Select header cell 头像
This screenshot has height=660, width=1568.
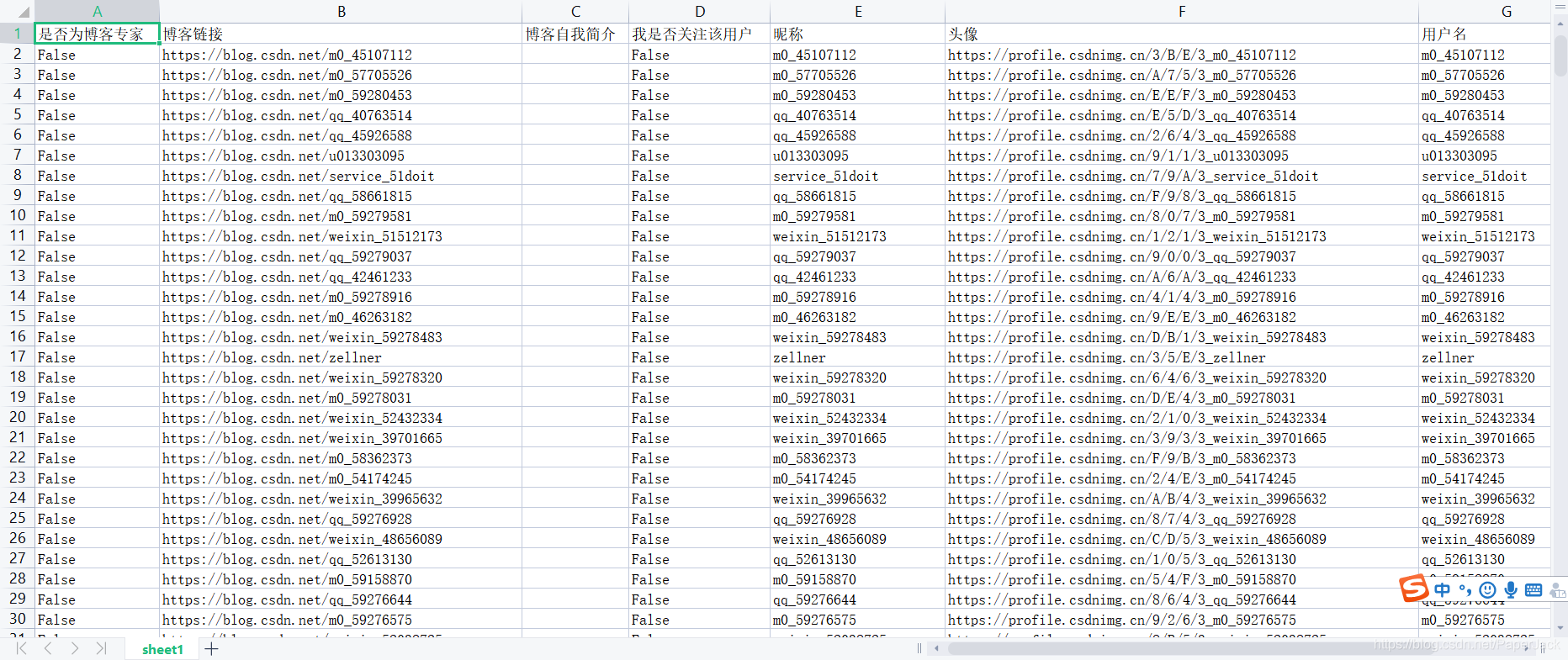click(1182, 34)
